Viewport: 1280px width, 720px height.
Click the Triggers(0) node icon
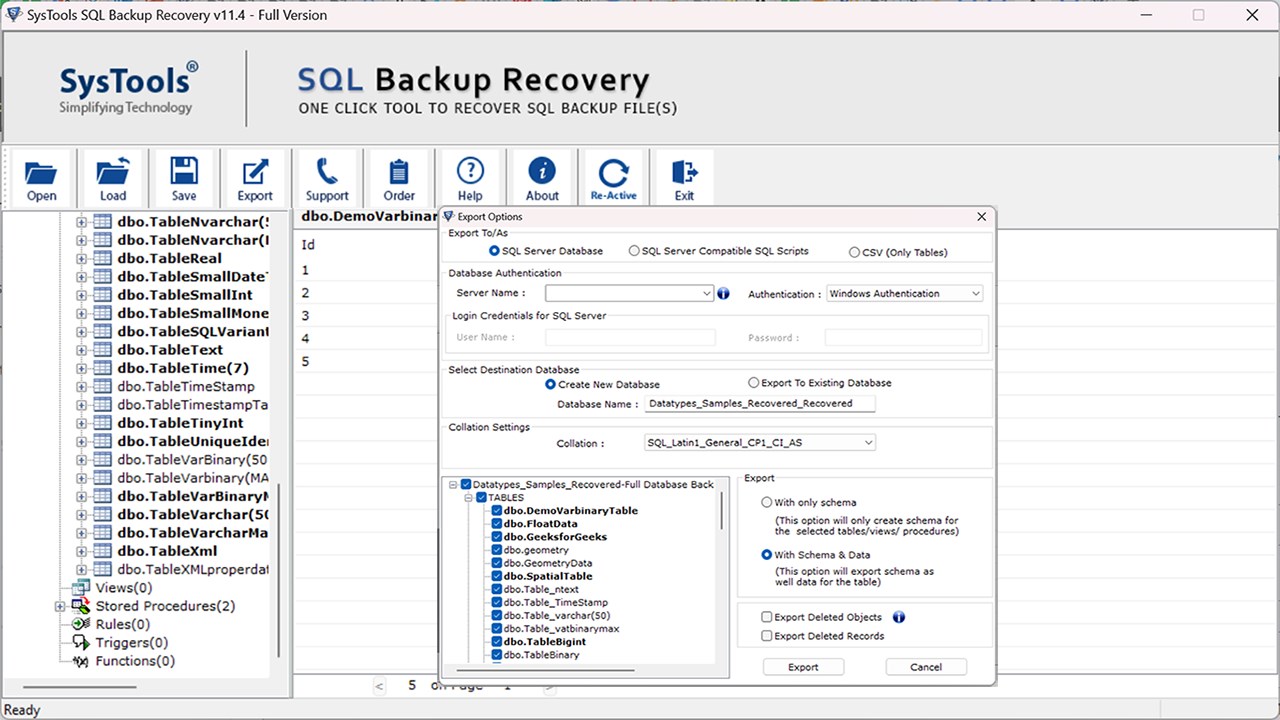point(82,642)
